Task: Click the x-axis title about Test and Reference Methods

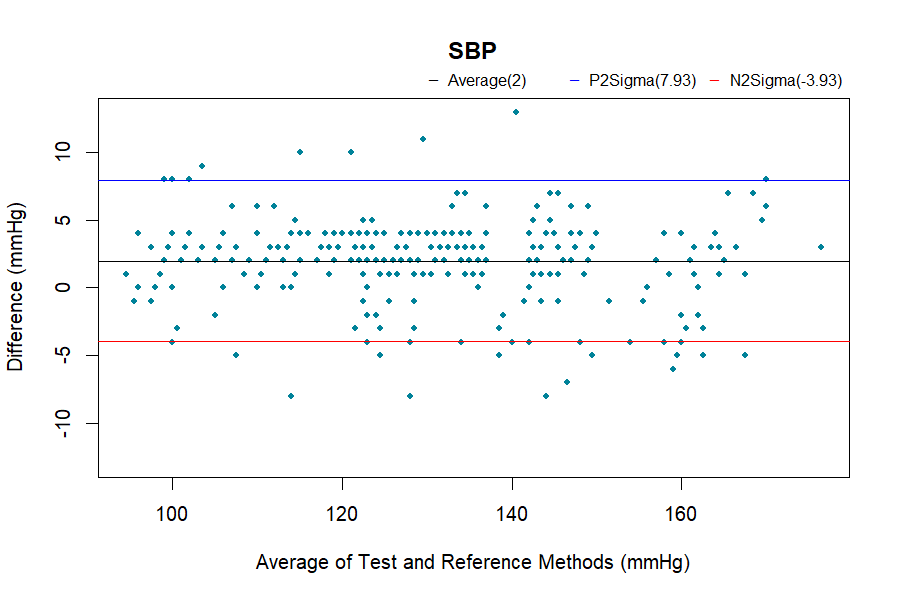Action: click(473, 562)
